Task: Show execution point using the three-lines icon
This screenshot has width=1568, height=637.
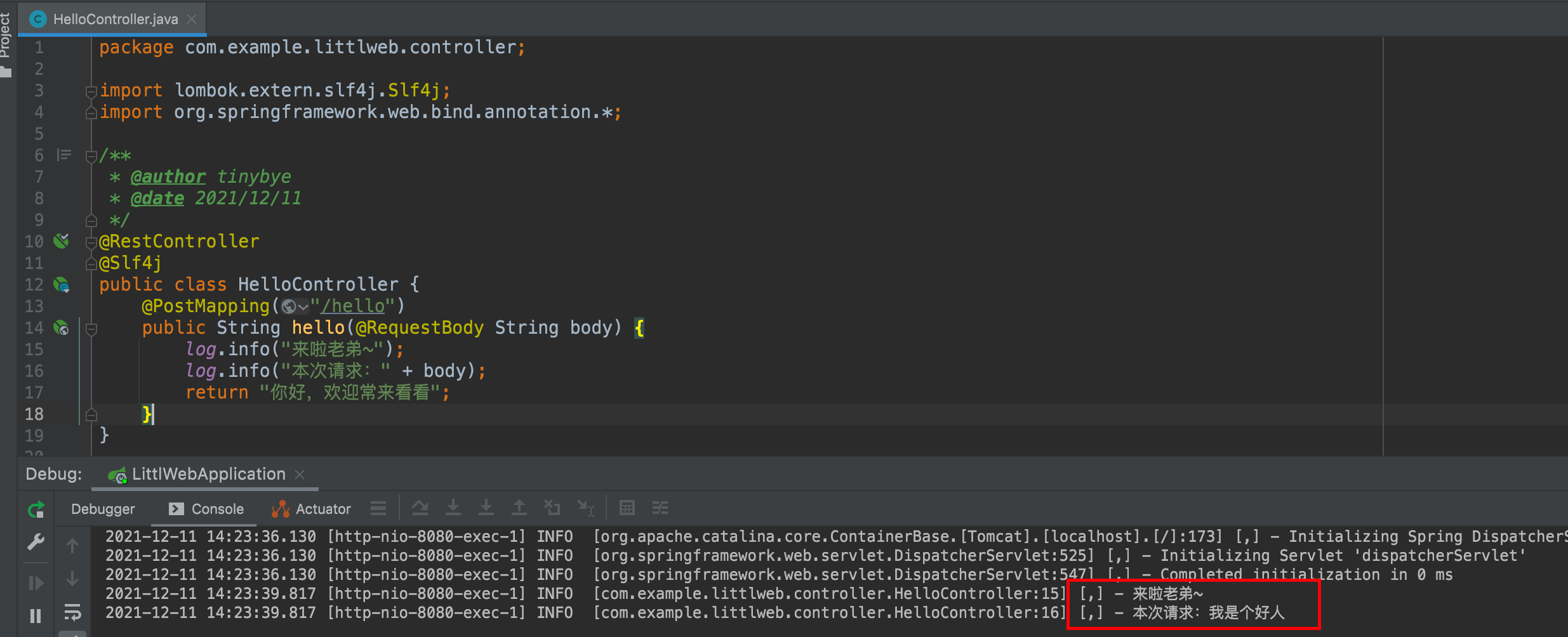Action: point(378,508)
